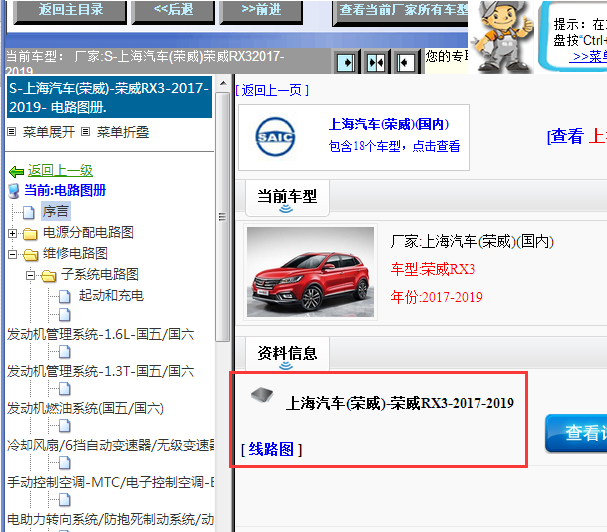
Task: Collapse the 维修电路图 folder
Action: 12,254
